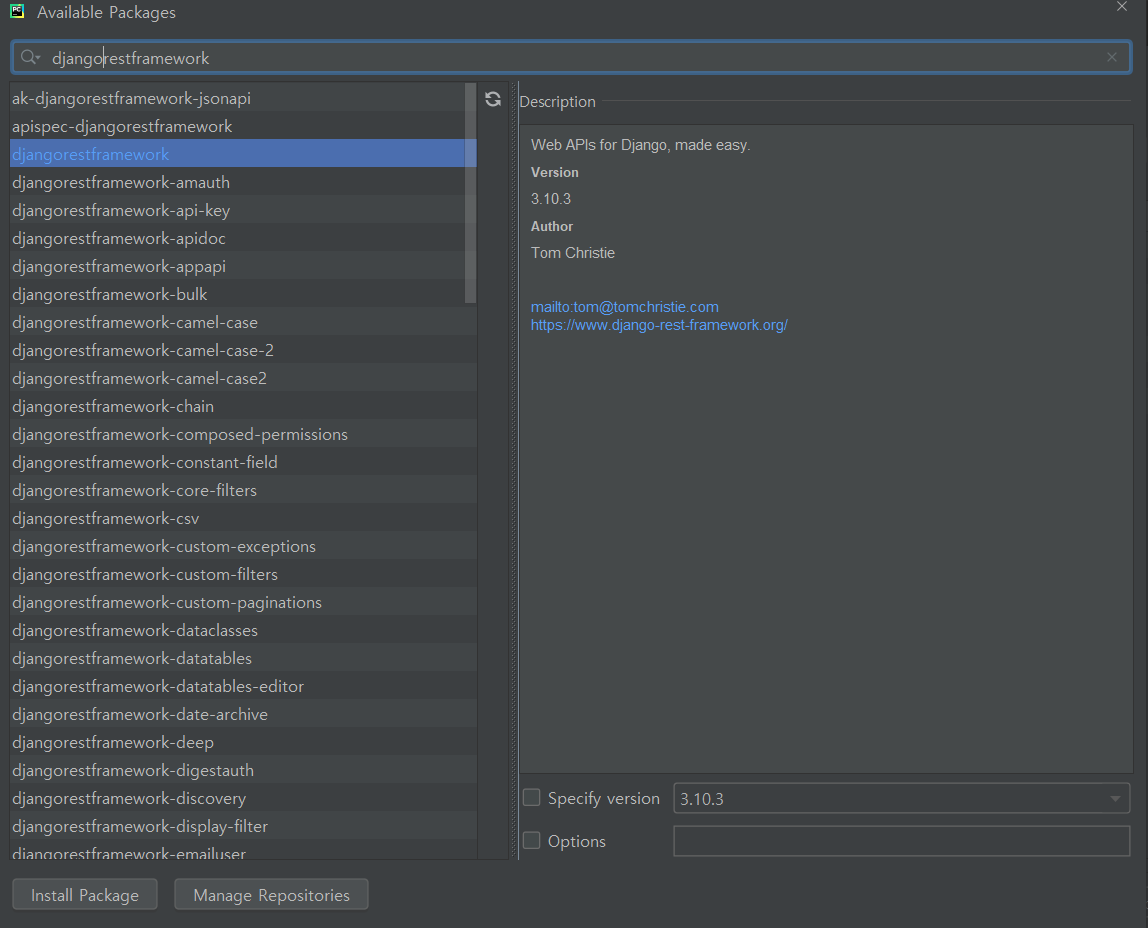Open the django-rest-framework.org link
Screen dimensions: 1148x928
coord(659,325)
